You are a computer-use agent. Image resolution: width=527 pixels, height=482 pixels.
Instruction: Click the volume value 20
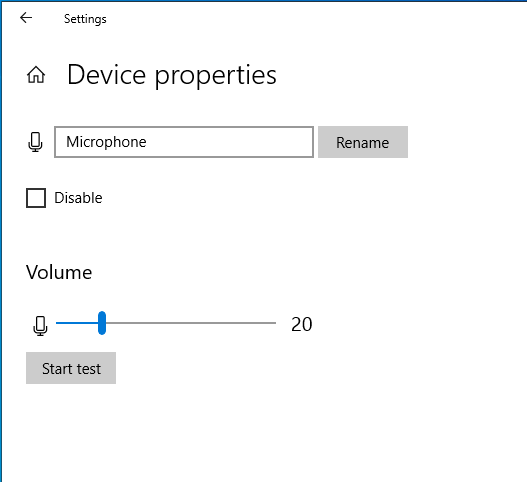point(301,324)
